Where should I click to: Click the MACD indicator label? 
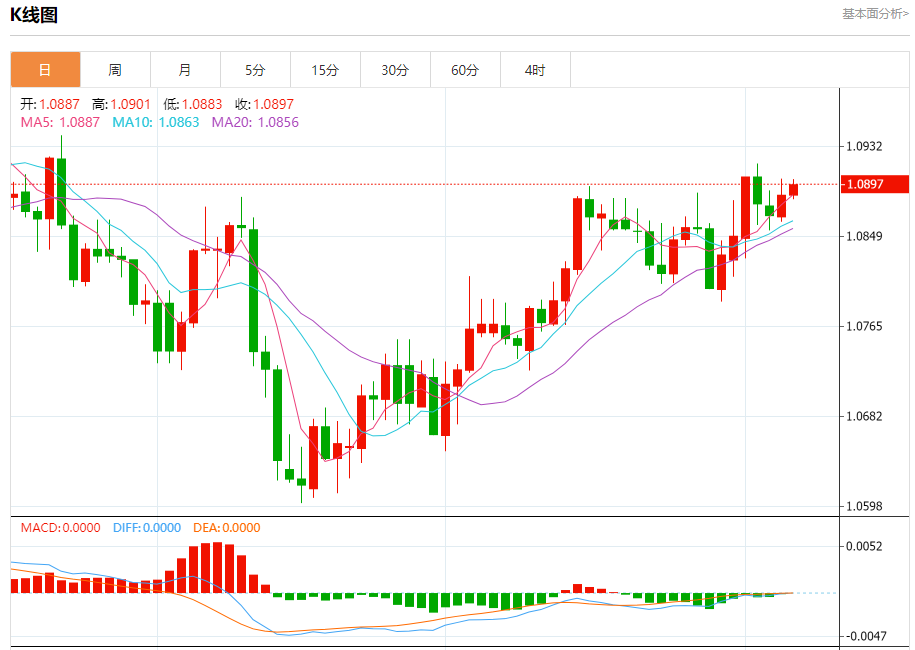(x=60, y=528)
